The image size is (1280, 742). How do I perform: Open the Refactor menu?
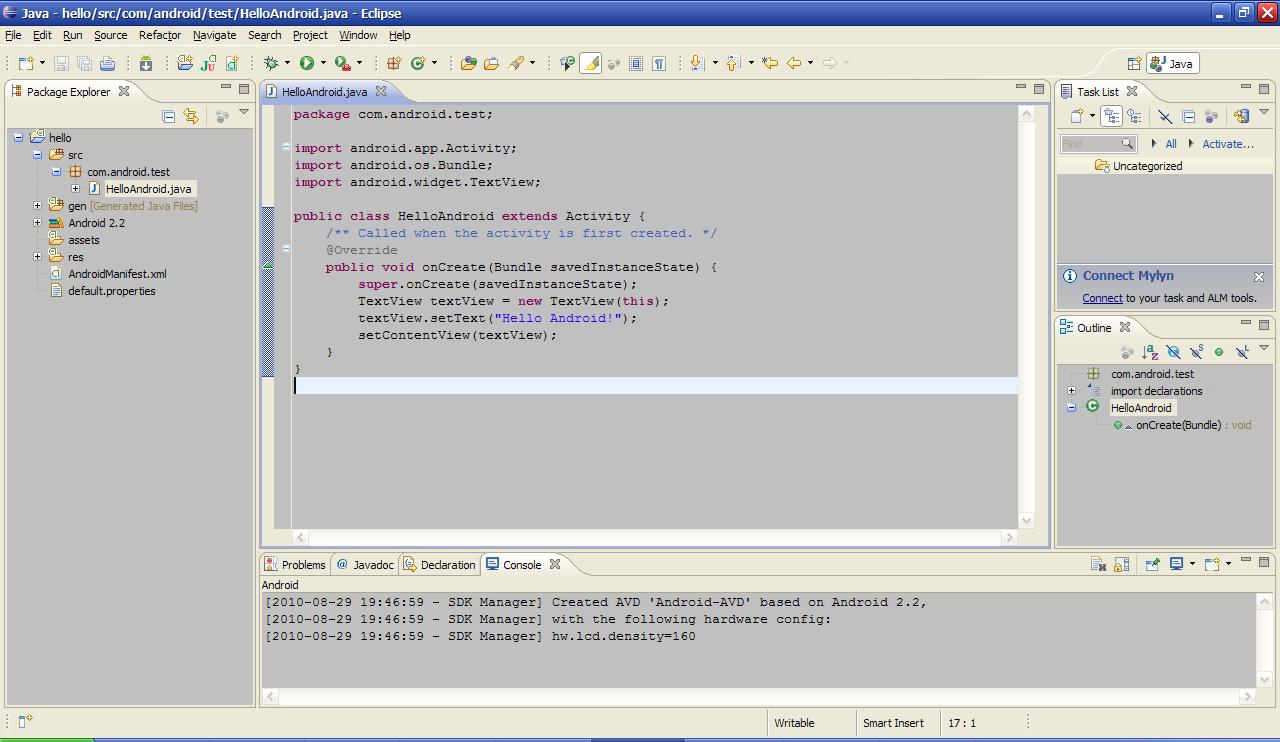(x=160, y=35)
